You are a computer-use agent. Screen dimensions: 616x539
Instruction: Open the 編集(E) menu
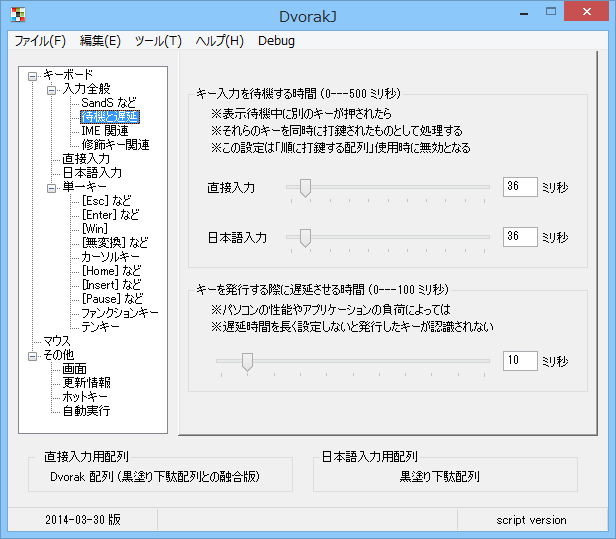tap(100, 41)
